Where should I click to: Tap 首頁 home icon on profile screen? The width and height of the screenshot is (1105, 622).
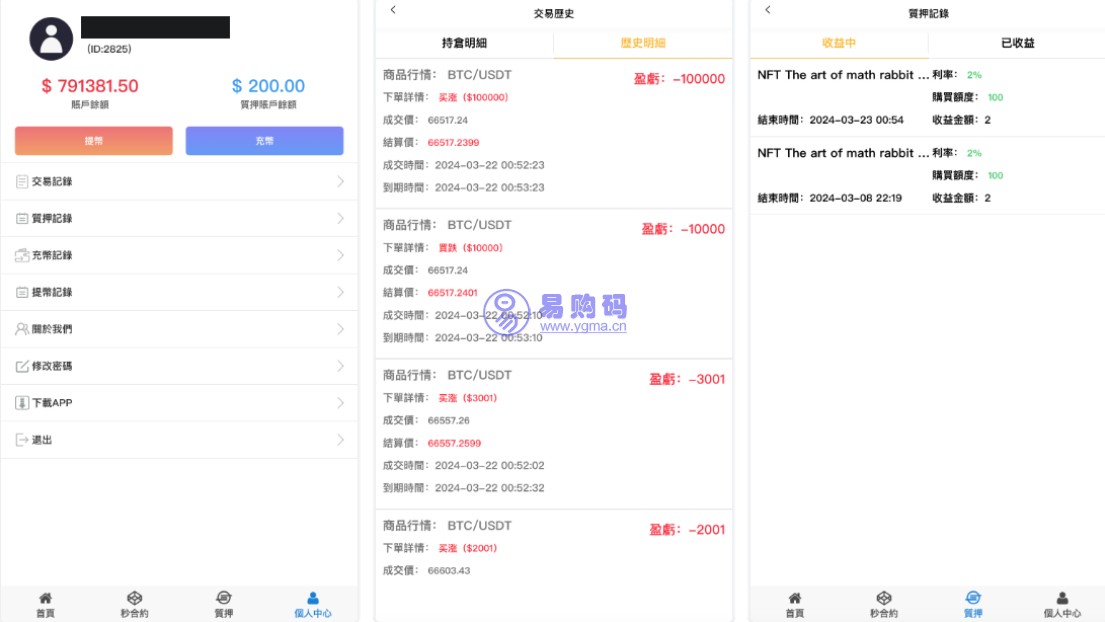tap(45, 598)
